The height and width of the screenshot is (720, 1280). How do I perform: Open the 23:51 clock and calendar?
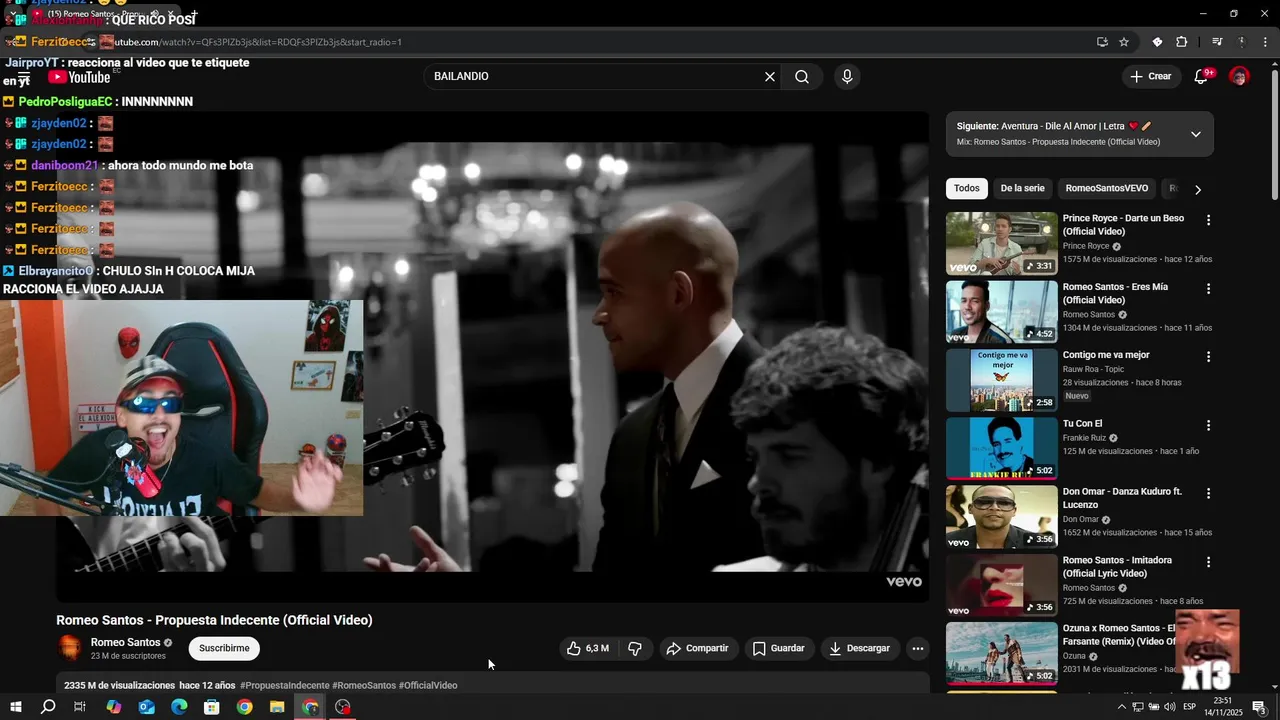pos(1223,707)
